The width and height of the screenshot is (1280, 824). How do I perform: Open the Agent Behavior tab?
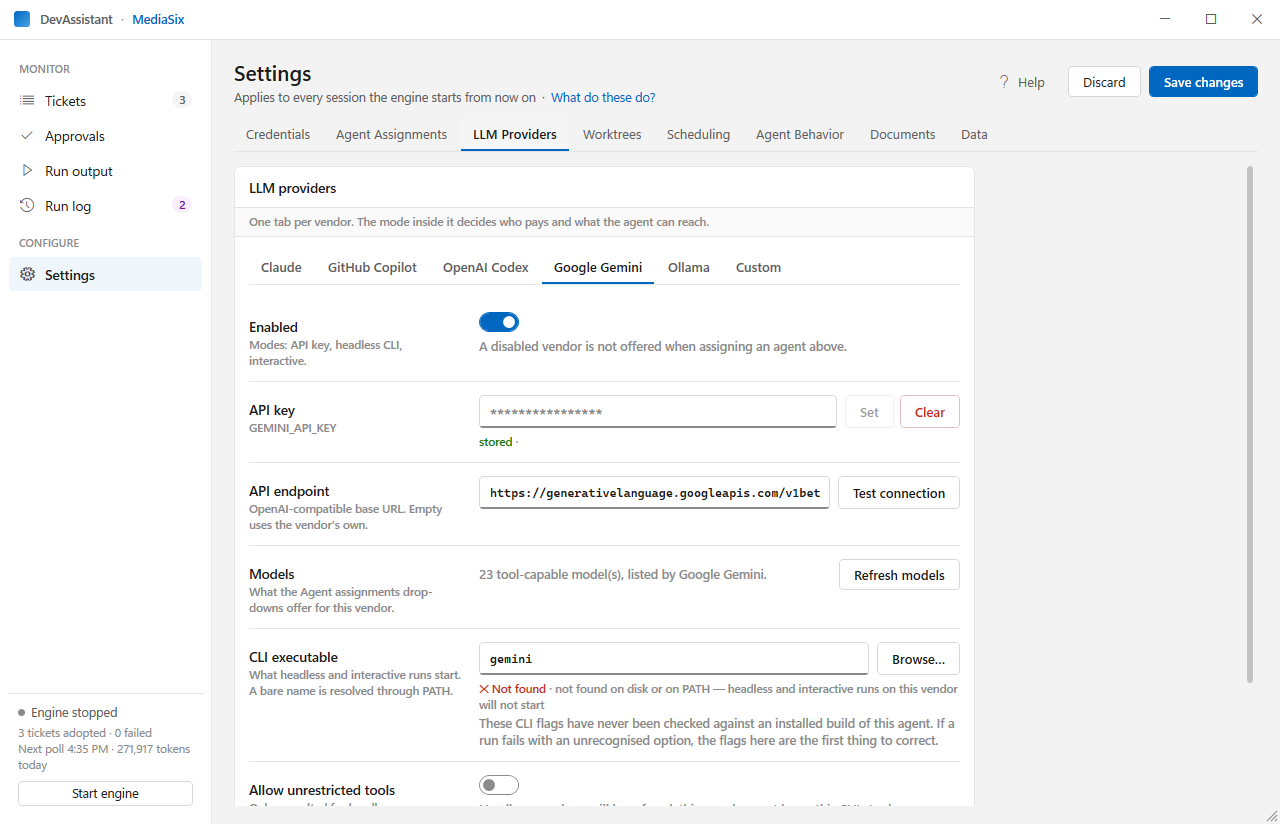point(800,134)
